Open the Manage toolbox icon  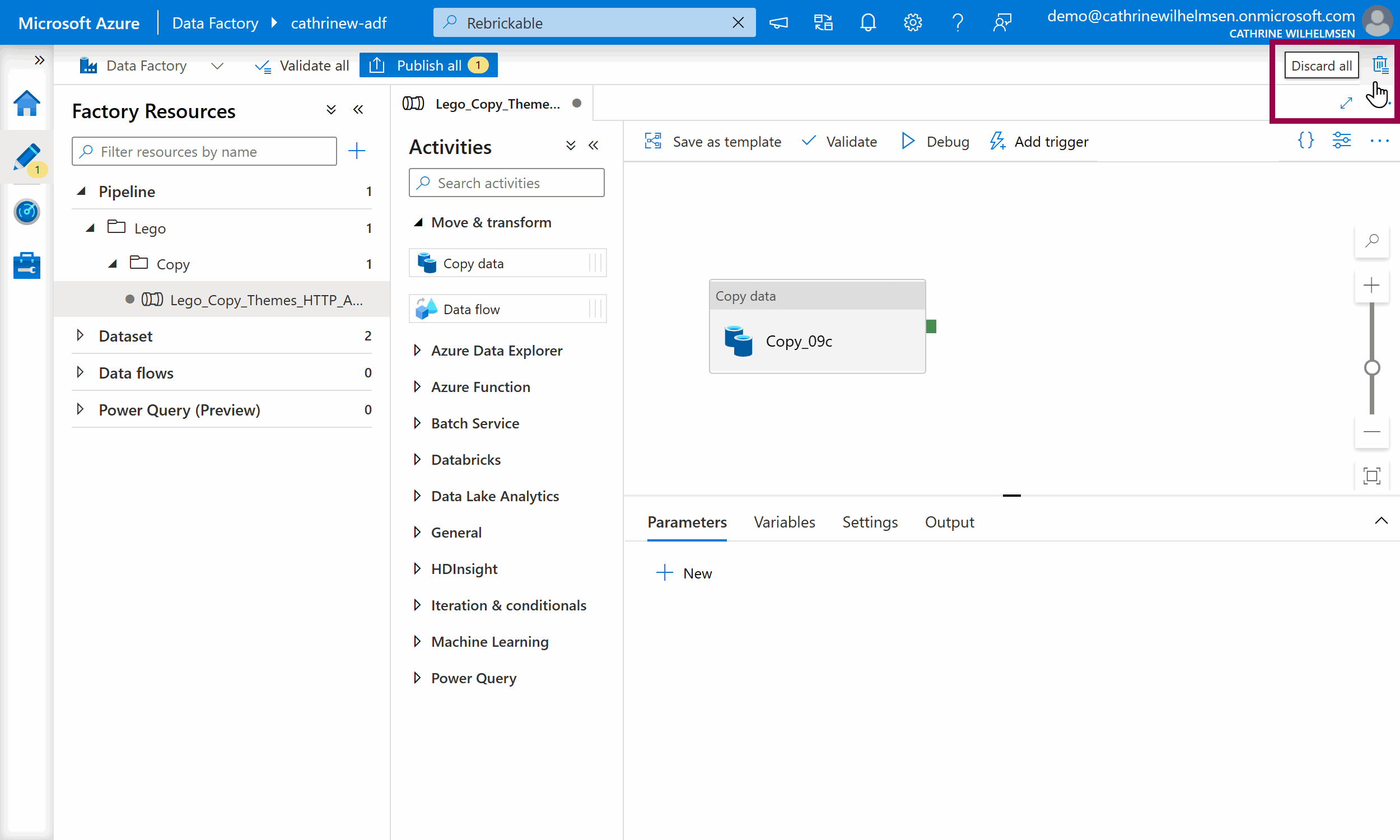pyautogui.click(x=26, y=265)
